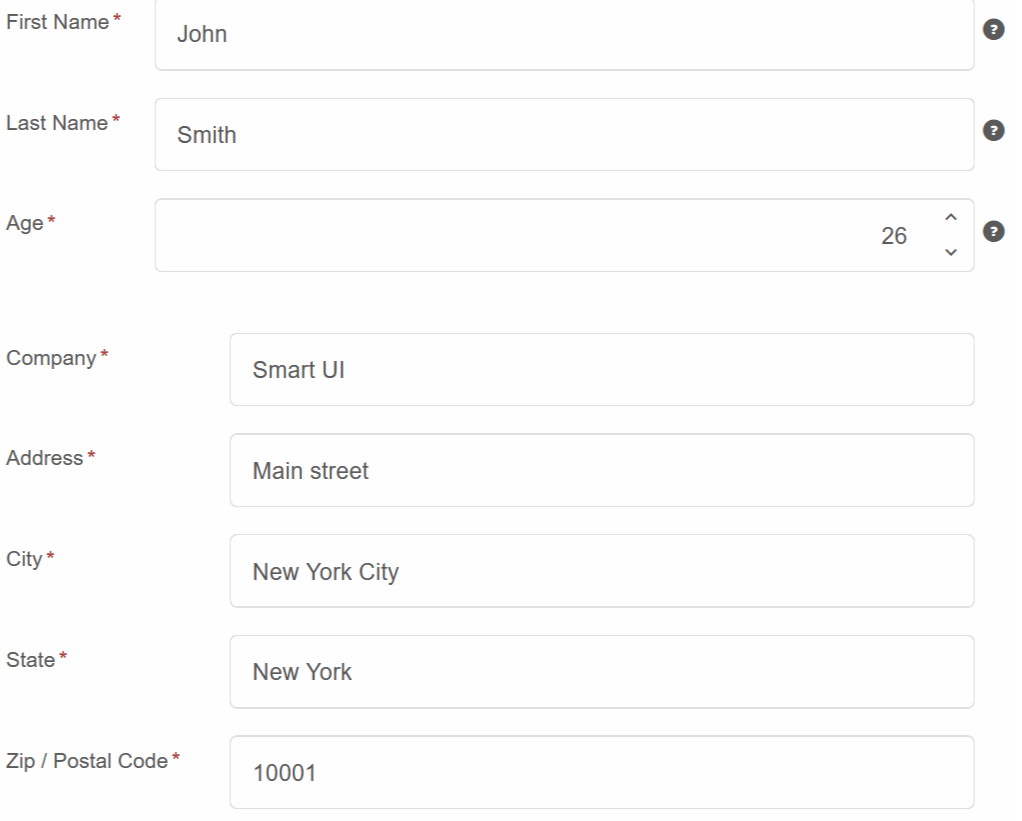Click the Last Name label
Screen dimensions: 1022x821
[x=57, y=123]
